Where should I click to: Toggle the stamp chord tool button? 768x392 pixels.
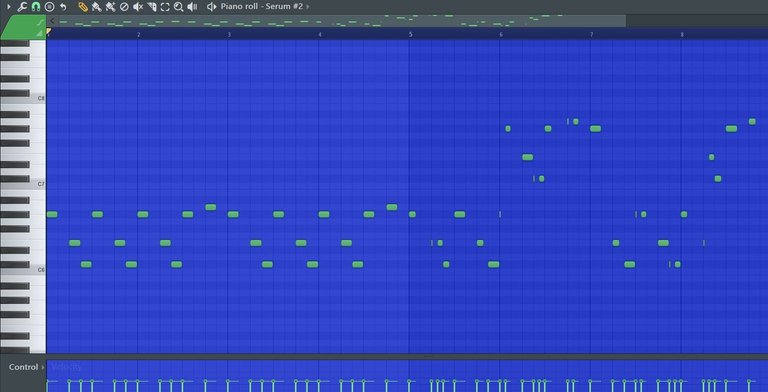[x=49, y=7]
